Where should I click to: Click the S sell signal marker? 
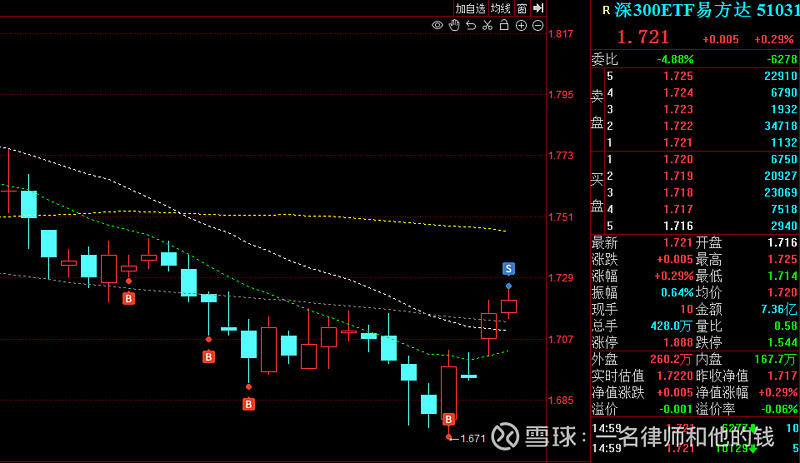click(x=508, y=269)
